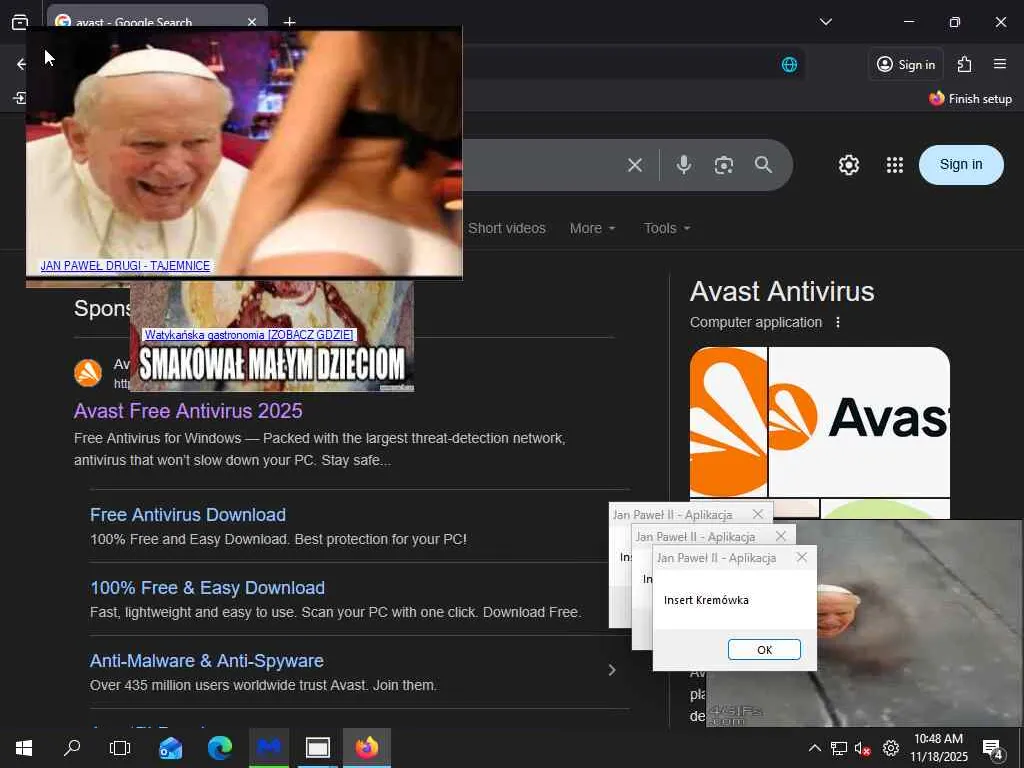The image size is (1024, 768).
Task: Click the large Avast logo image
Action: pyautogui.click(x=859, y=422)
